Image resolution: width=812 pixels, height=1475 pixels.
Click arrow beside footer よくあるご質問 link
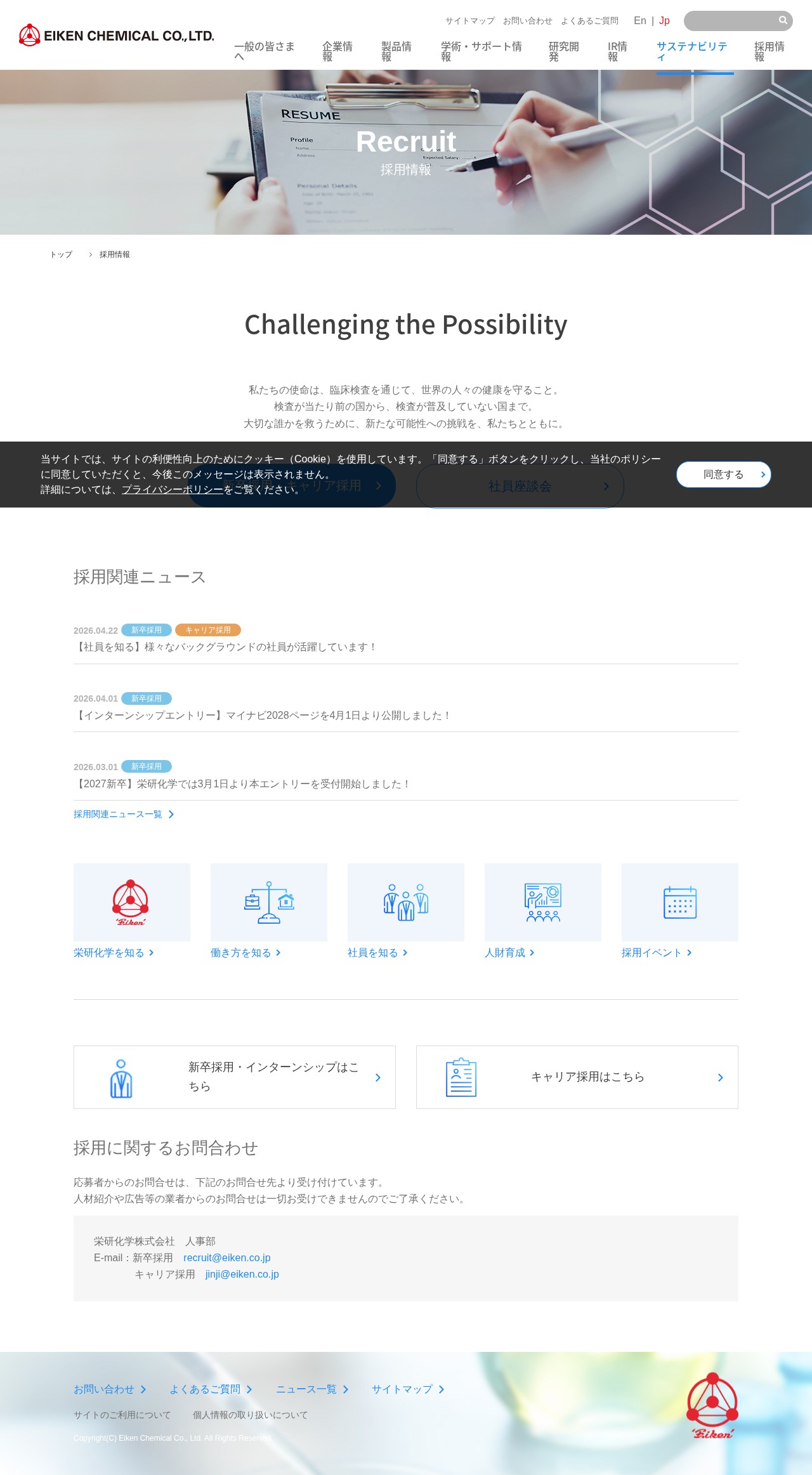point(249,1389)
